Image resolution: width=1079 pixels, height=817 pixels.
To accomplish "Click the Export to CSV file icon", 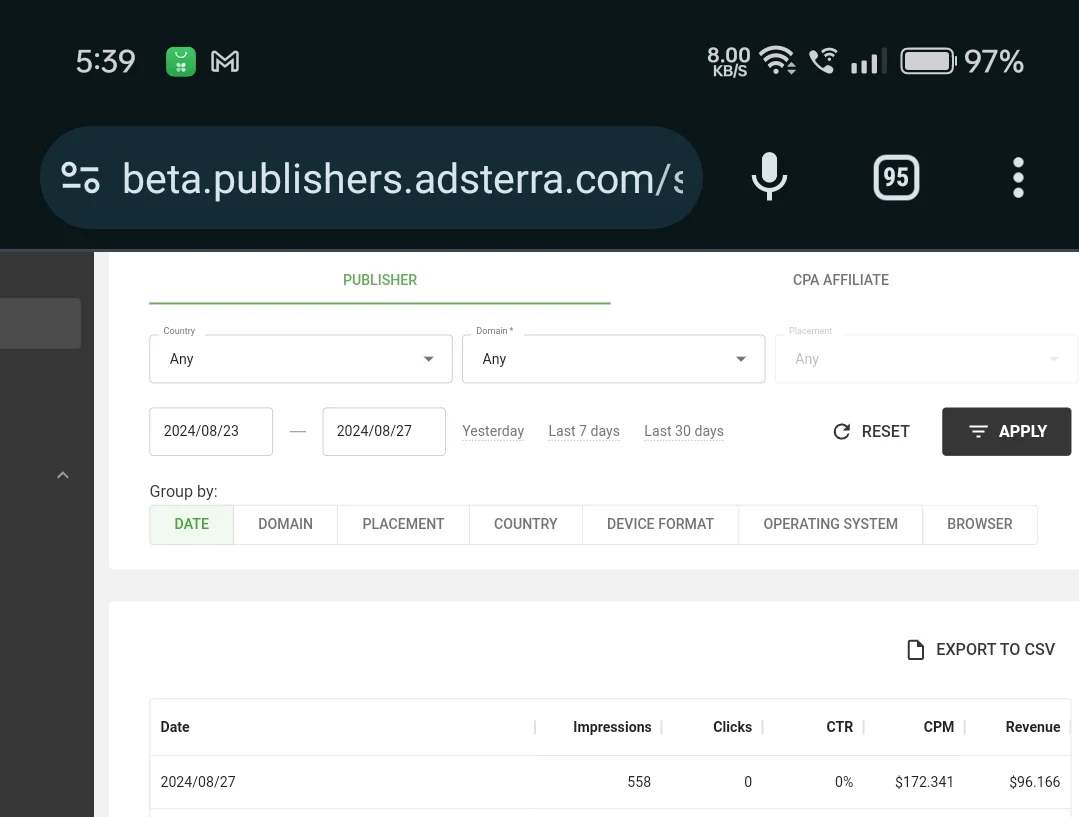I will [x=915, y=650].
